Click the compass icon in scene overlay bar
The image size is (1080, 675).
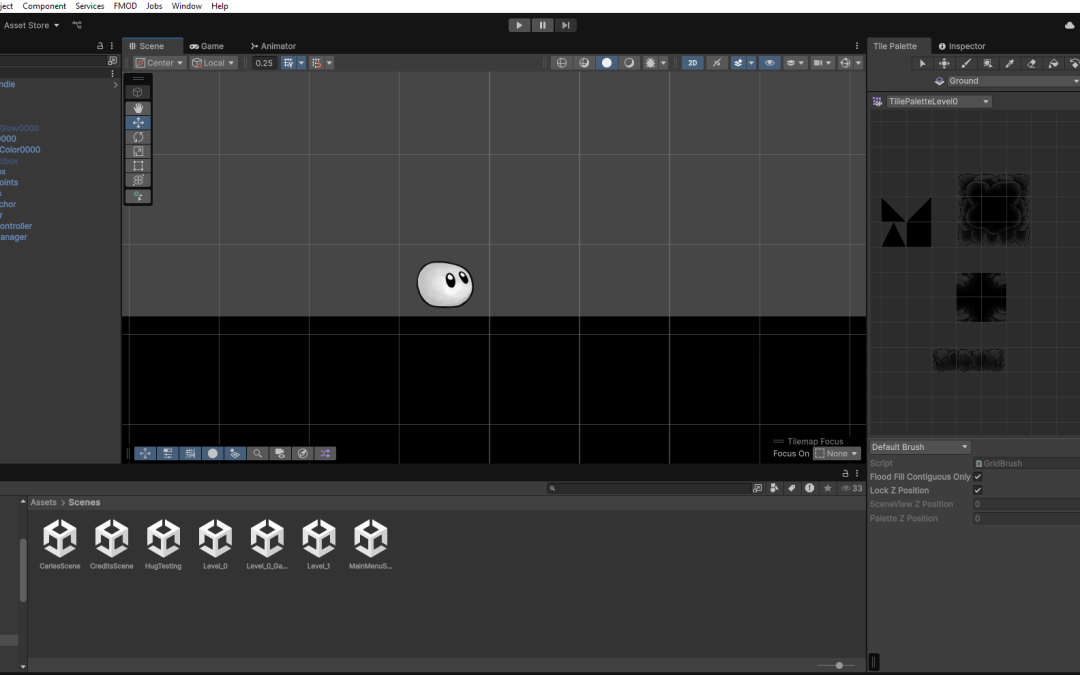tap(302, 453)
